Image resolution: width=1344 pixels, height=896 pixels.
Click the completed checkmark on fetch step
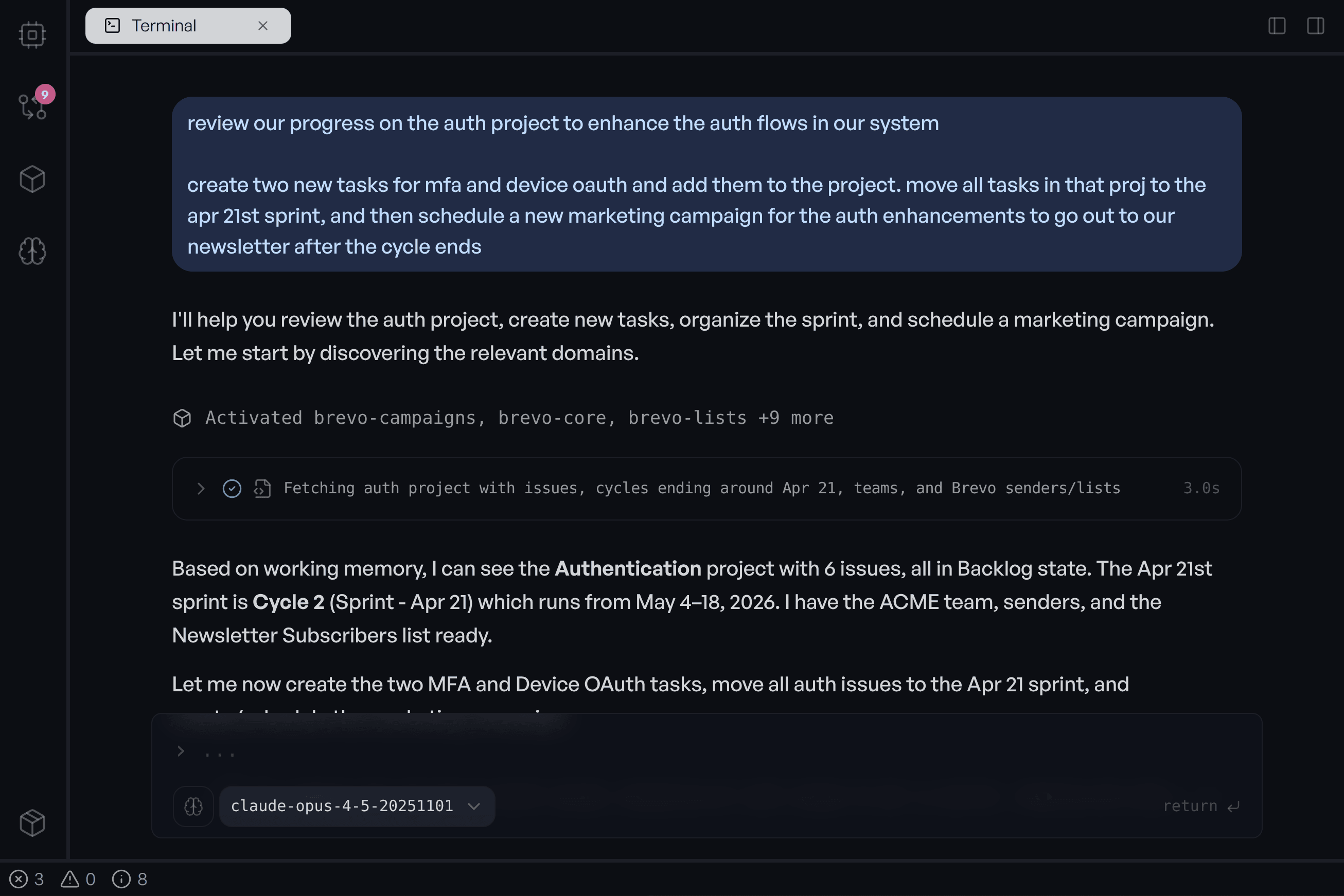232,489
